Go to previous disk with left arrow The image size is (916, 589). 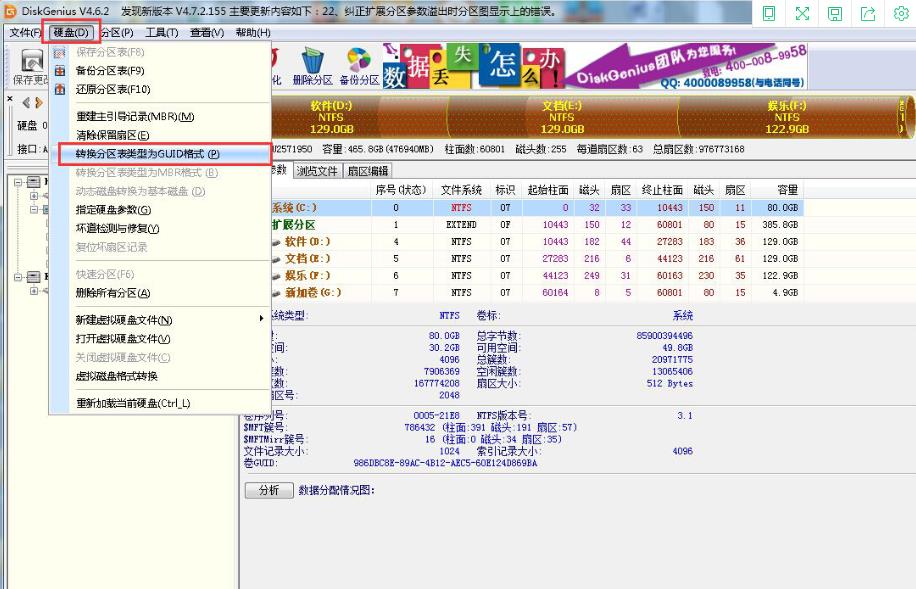(26, 103)
